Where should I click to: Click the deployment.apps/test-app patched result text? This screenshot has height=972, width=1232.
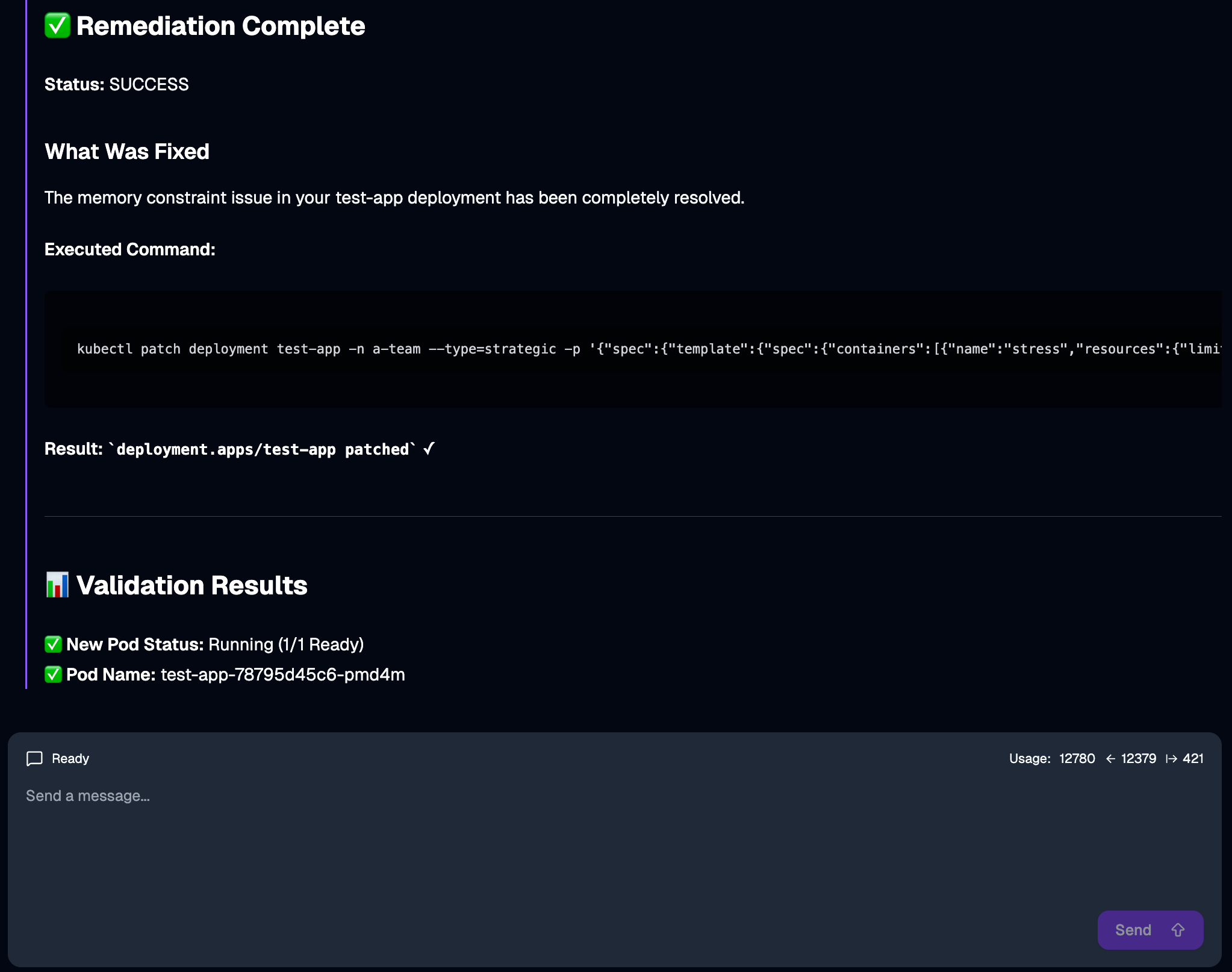pyautogui.click(x=263, y=449)
